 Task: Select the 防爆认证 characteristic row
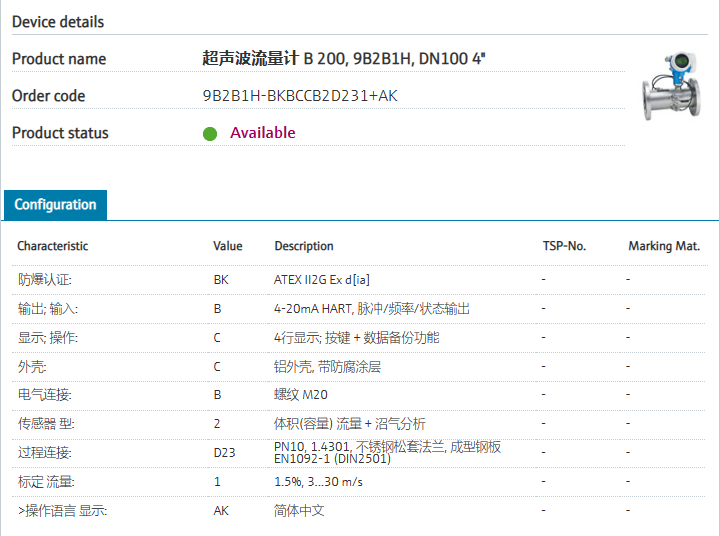click(45, 280)
